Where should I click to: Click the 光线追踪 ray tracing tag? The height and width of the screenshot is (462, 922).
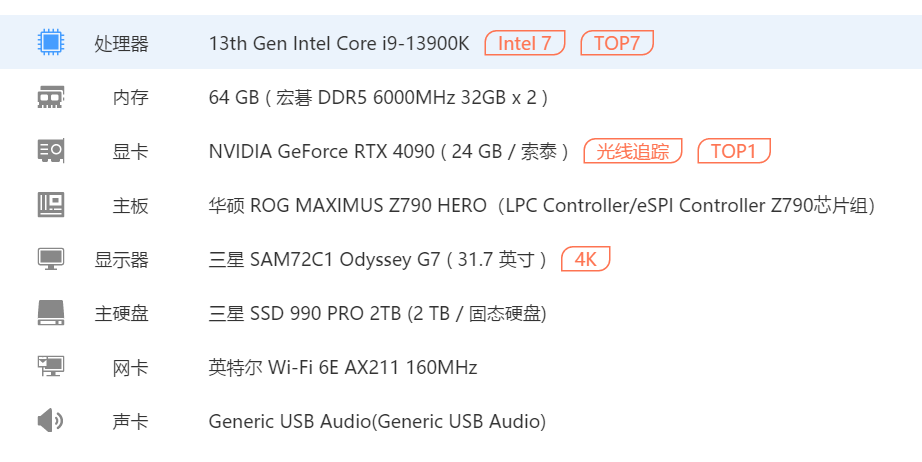pyautogui.click(x=633, y=151)
